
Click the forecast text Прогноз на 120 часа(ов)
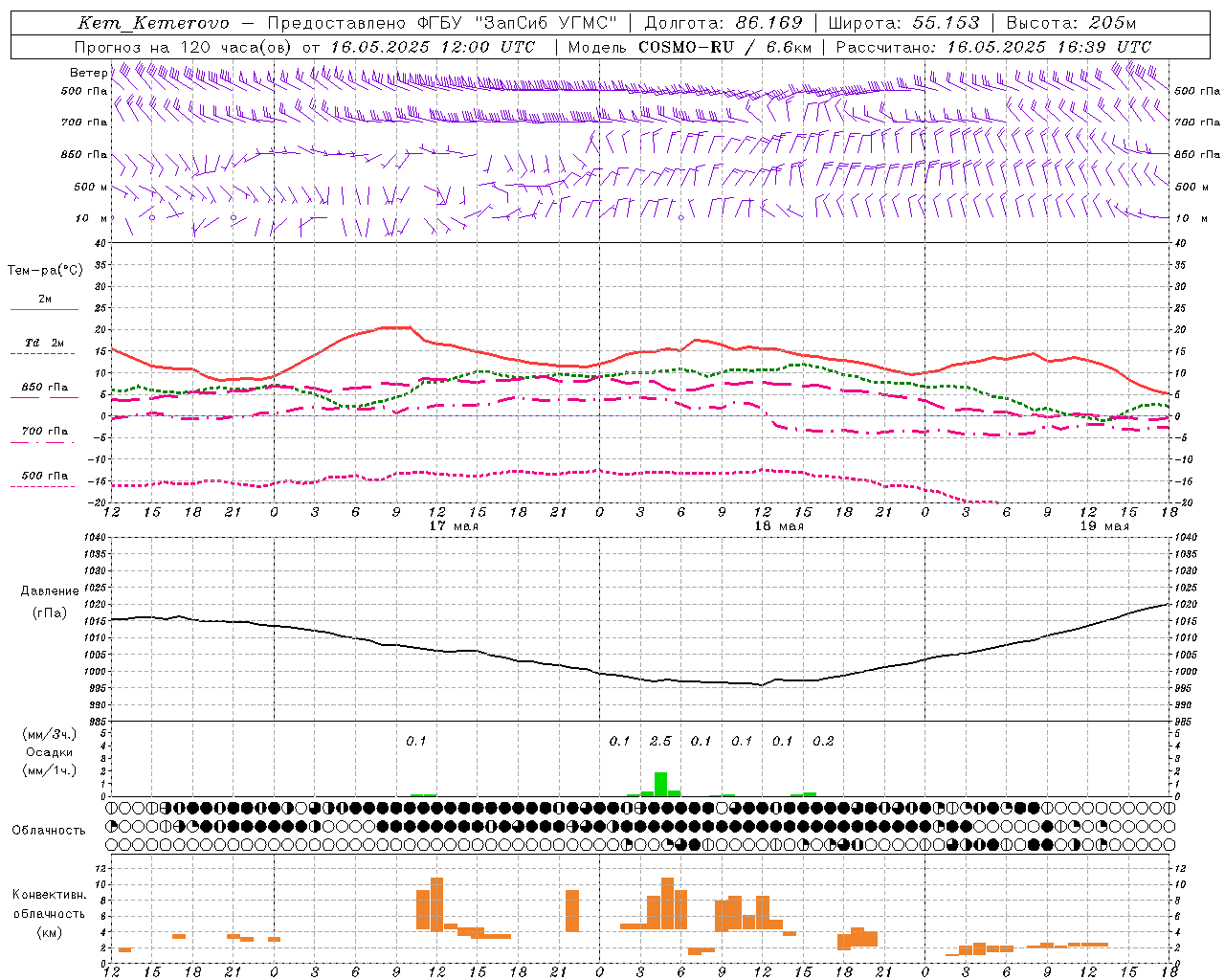[x=184, y=47]
